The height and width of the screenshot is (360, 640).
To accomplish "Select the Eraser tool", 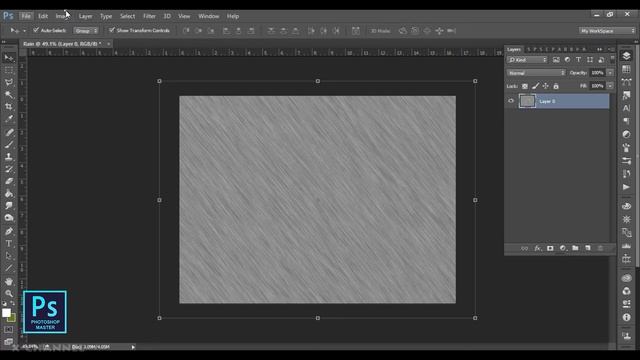I will (x=9, y=181).
